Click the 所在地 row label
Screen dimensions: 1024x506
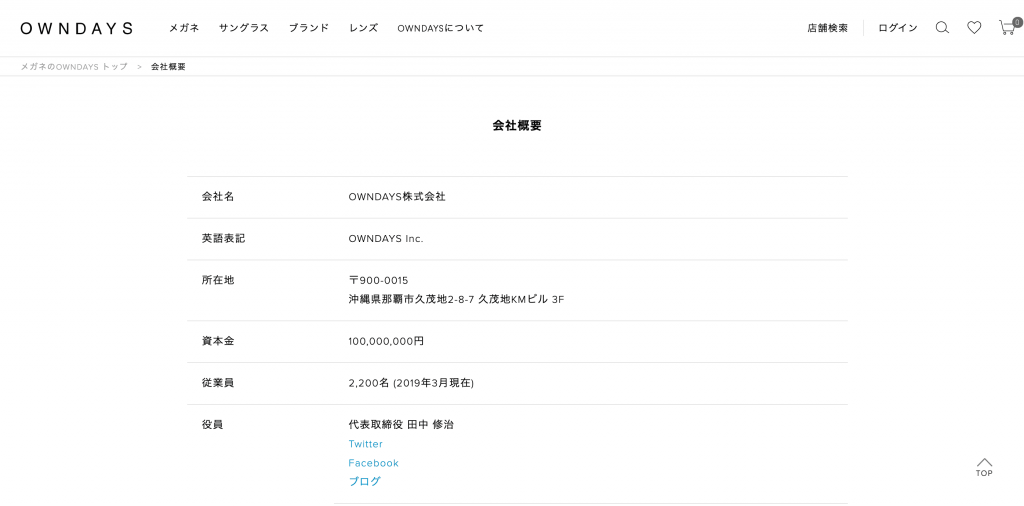218,280
